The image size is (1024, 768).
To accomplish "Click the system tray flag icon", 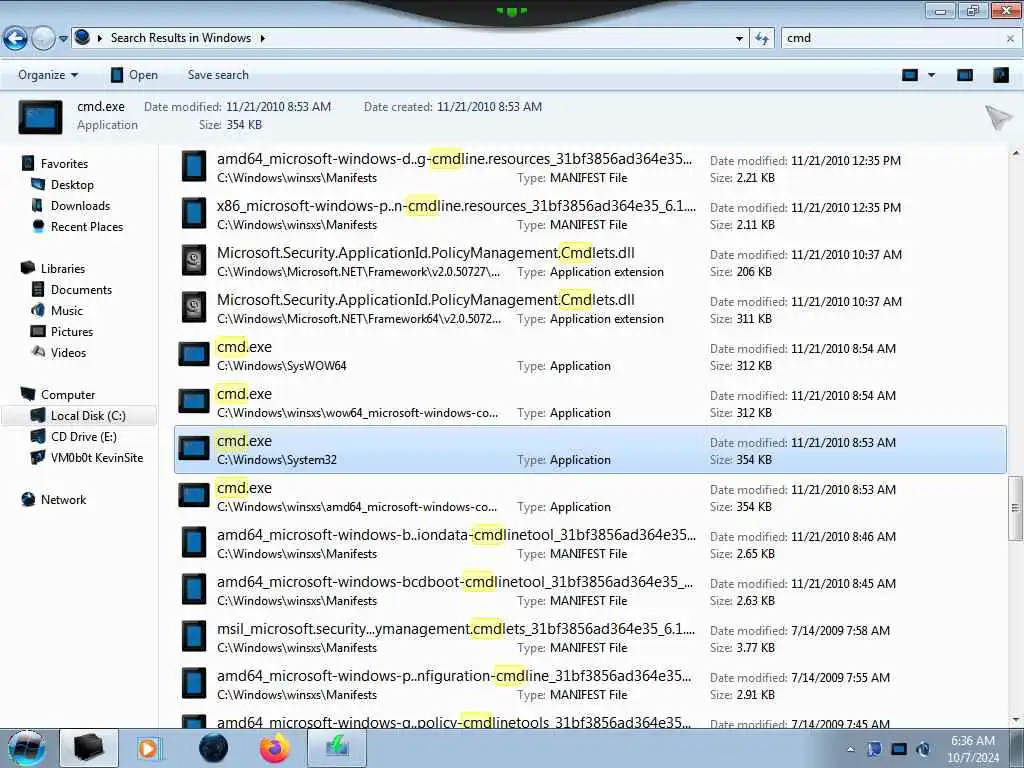I will point(874,749).
